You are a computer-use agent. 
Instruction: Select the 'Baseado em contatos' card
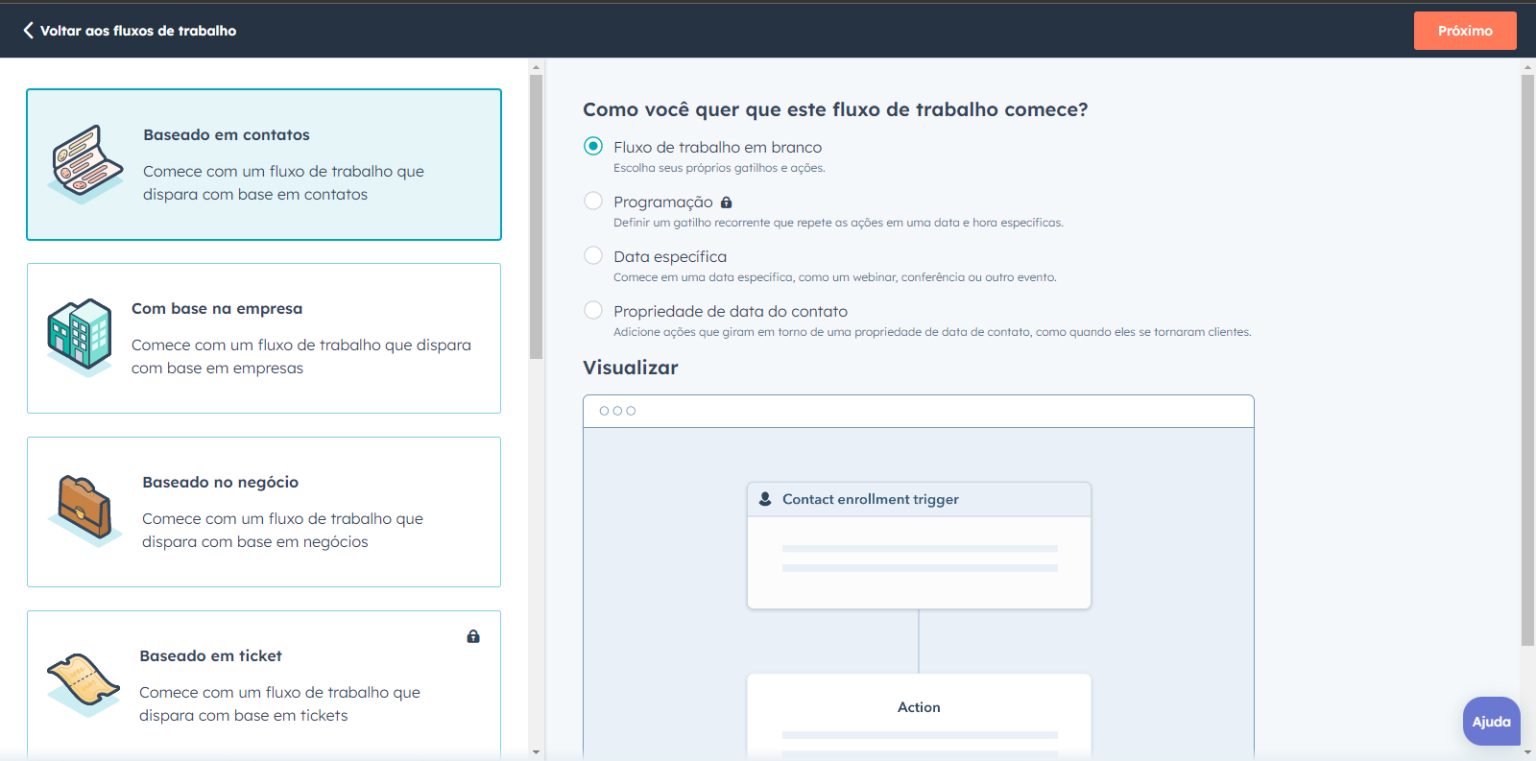(263, 164)
